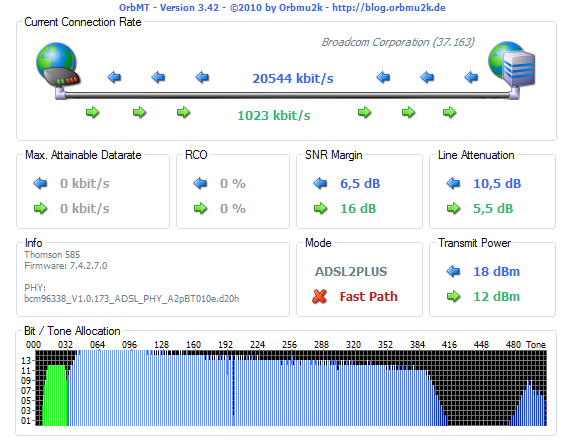Click the Thomson 585 info text
Image resolution: width=573 pixels, height=446 pixels.
(x=52, y=254)
